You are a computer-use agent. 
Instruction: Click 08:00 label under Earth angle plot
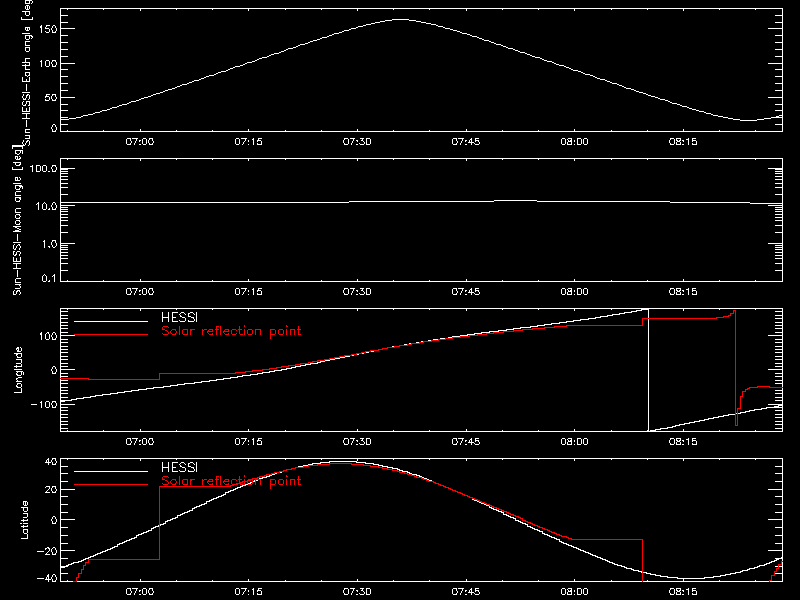tap(574, 141)
